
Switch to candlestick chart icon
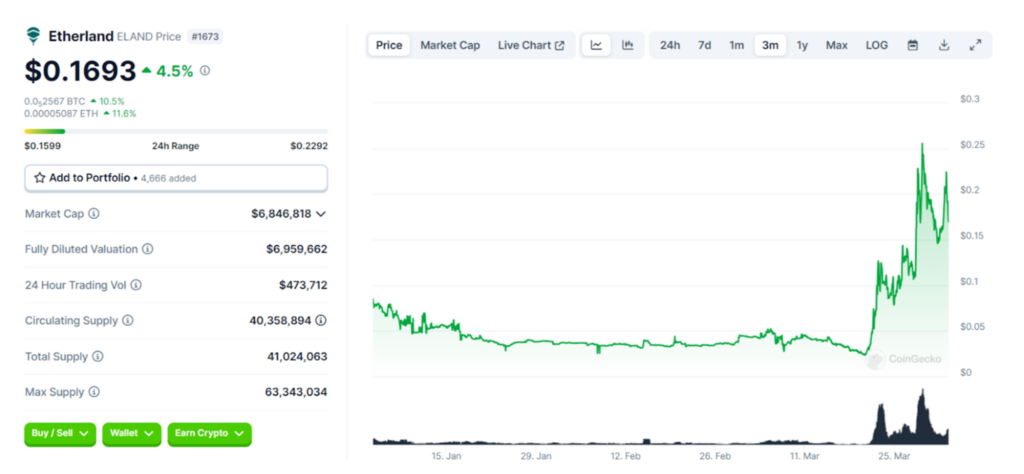tap(628, 45)
